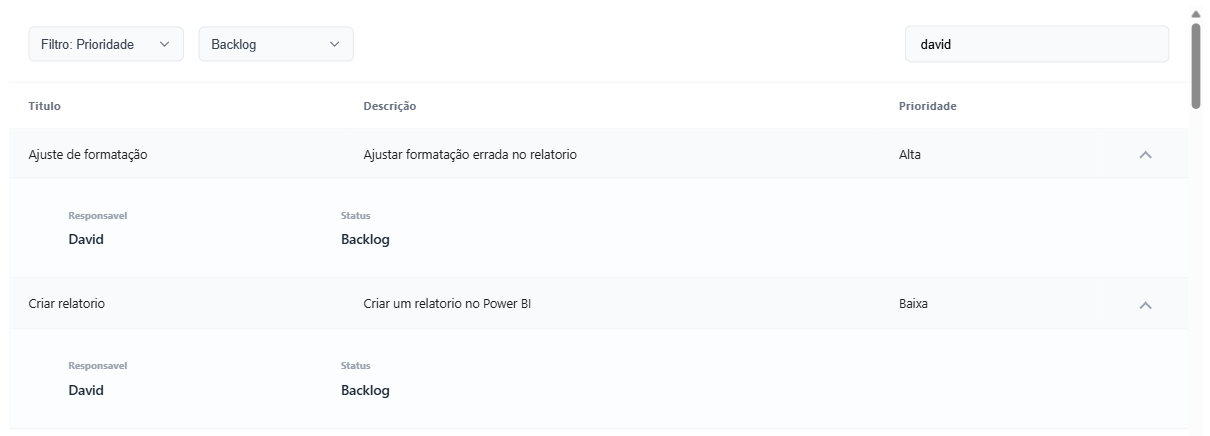Click the "Baixa" priority cell
The height and width of the screenshot is (436, 1210).
(913, 304)
